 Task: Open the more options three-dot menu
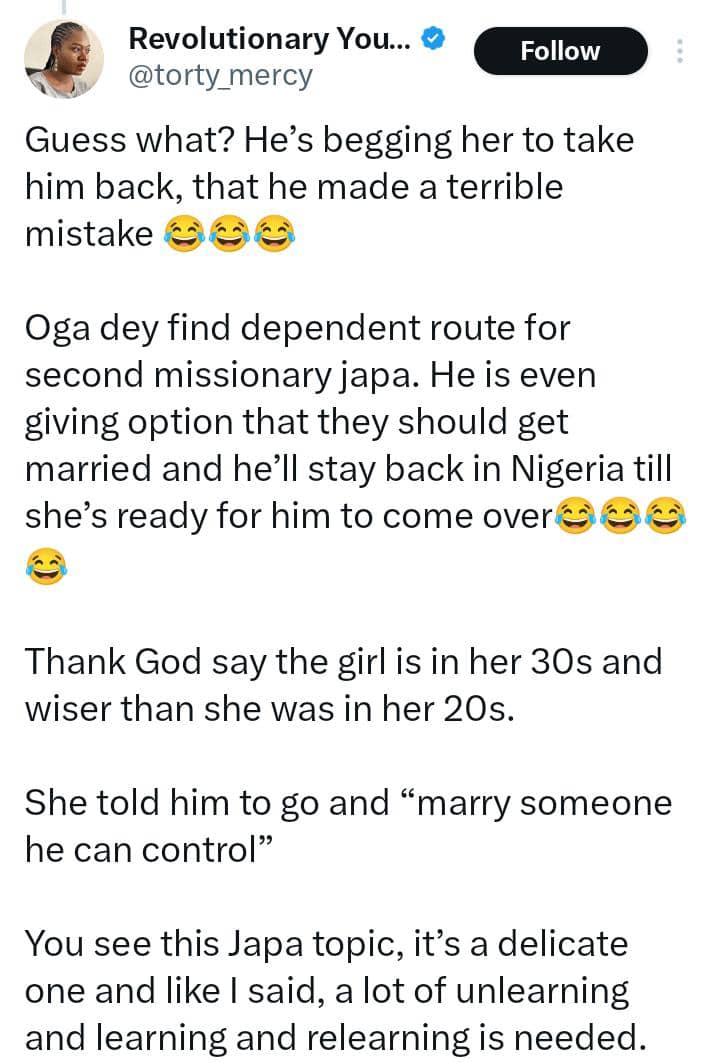[x=680, y=51]
